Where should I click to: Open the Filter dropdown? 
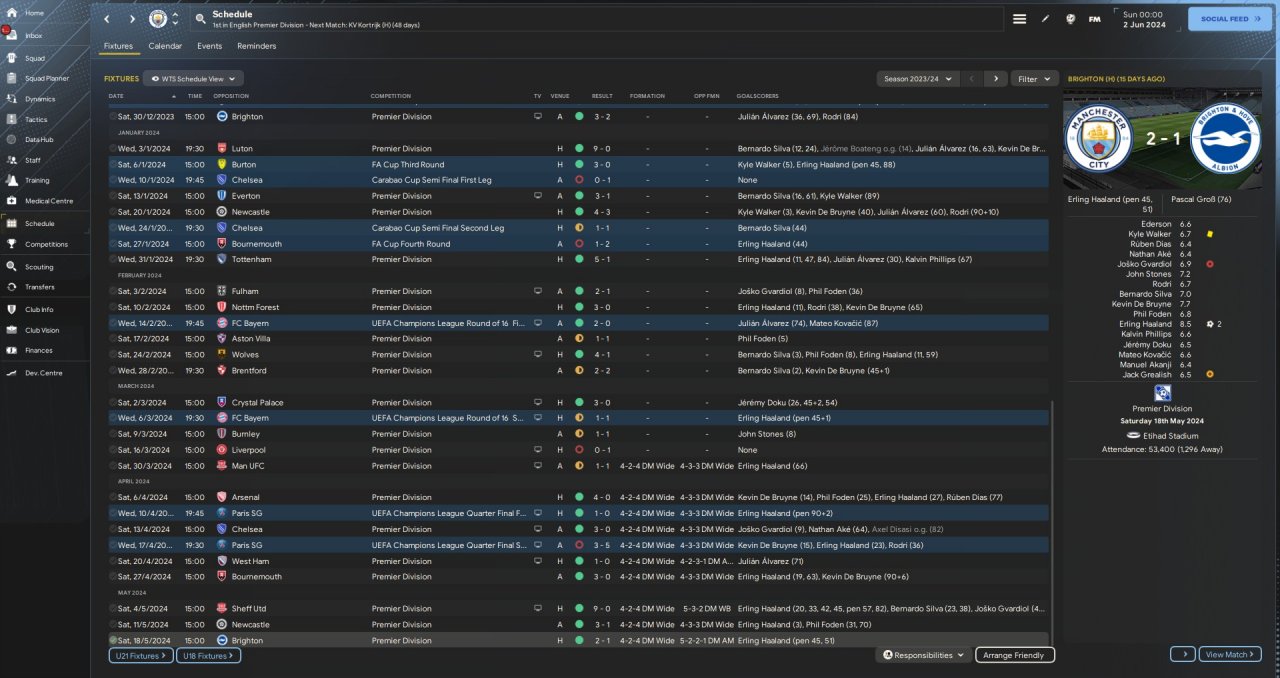pos(1034,78)
